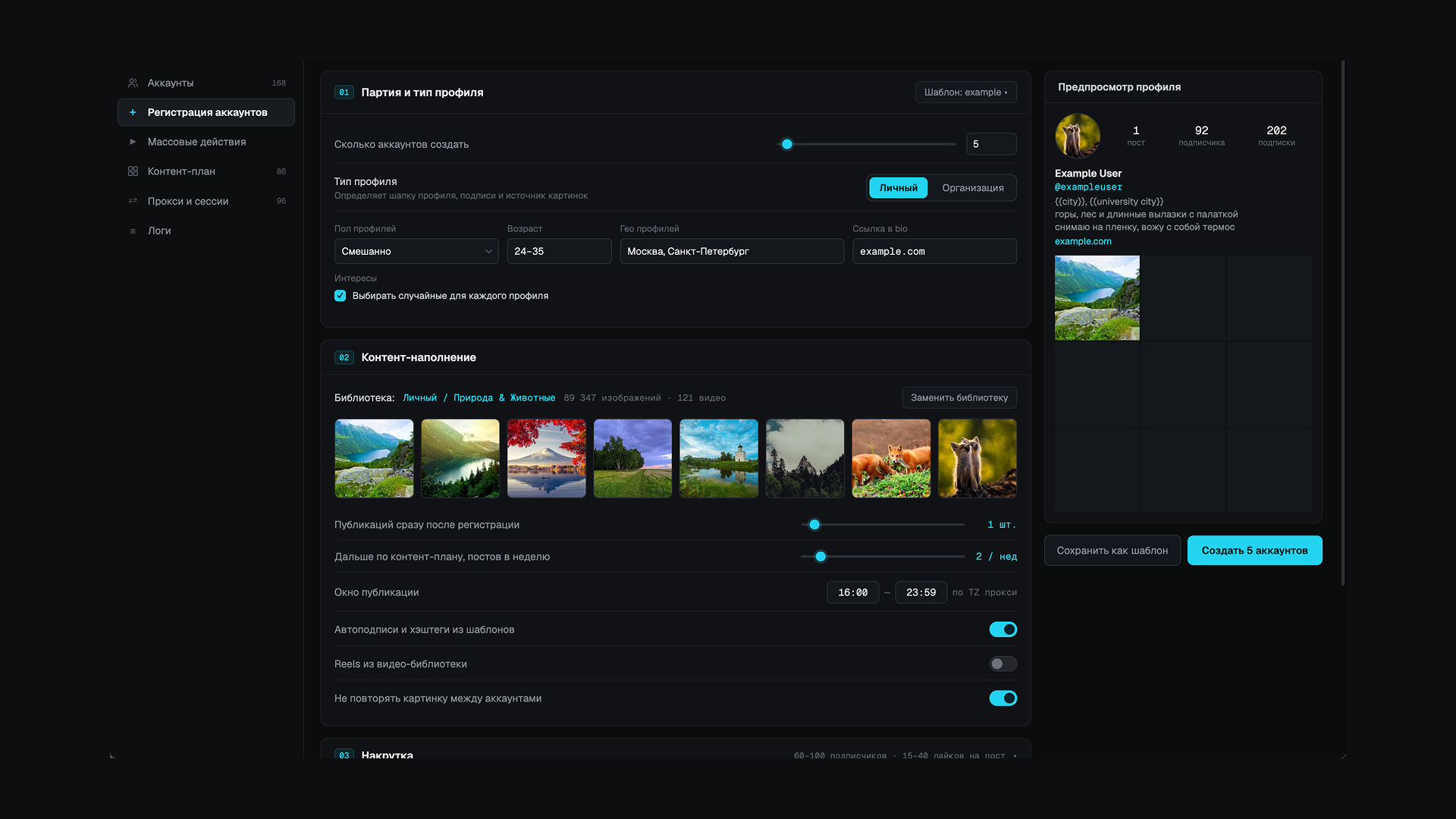This screenshot has width=1456, height=819.
Task: Click the 16:00 start time field
Action: point(852,592)
